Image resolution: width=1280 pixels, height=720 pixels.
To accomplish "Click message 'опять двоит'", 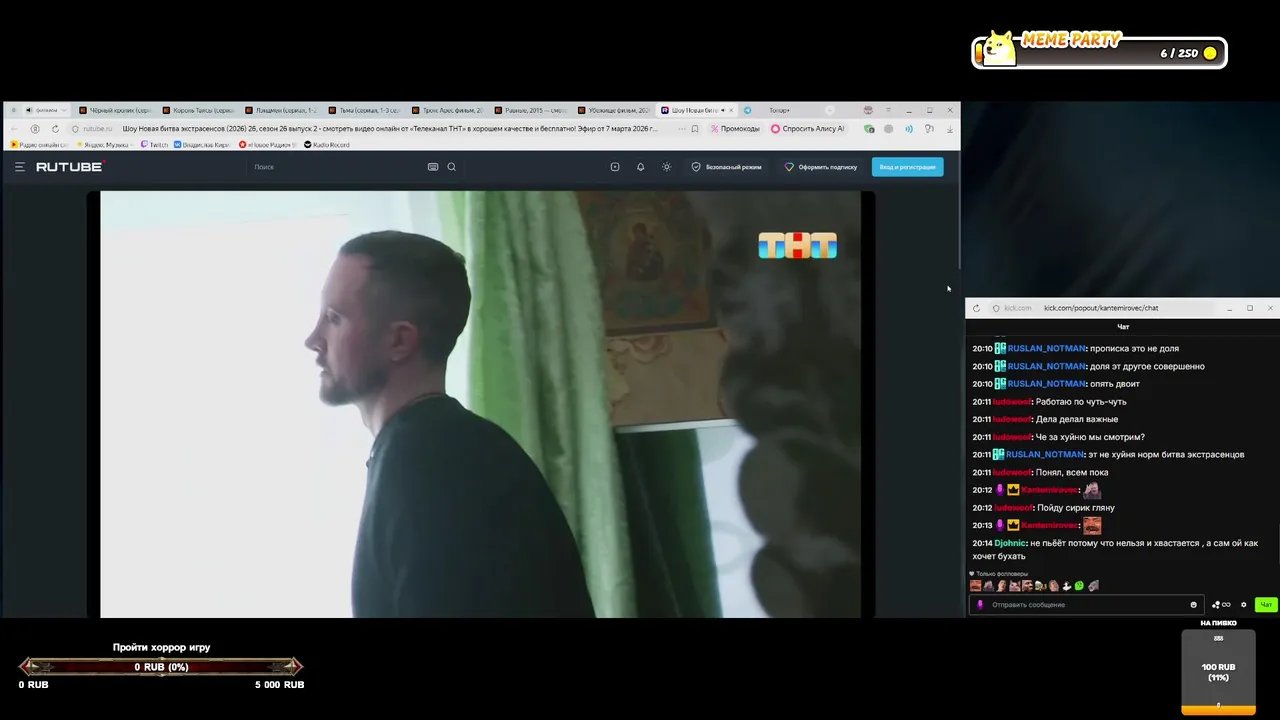I will (x=1115, y=384).
